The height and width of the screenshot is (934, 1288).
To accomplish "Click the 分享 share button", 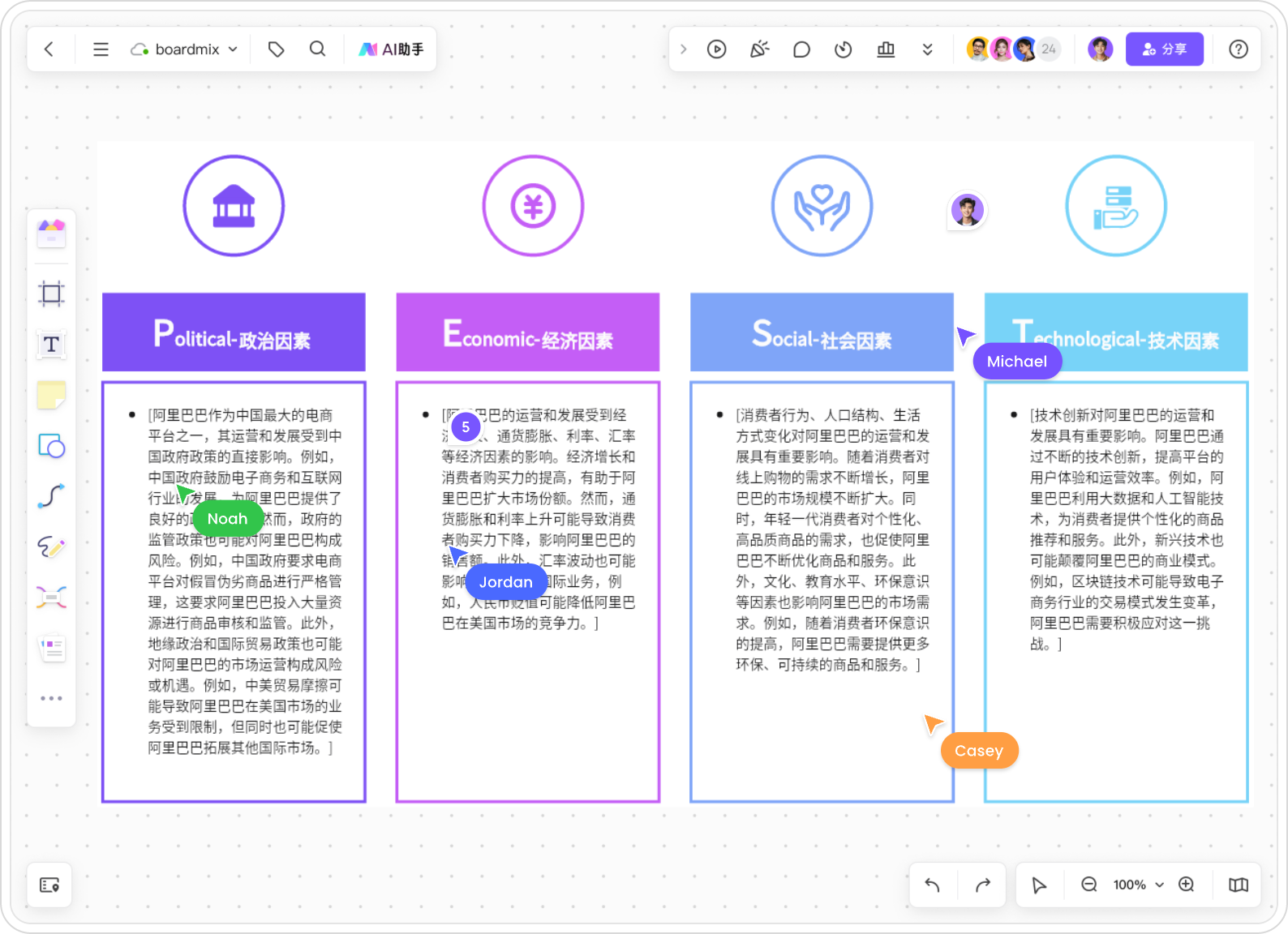I will point(1165,49).
